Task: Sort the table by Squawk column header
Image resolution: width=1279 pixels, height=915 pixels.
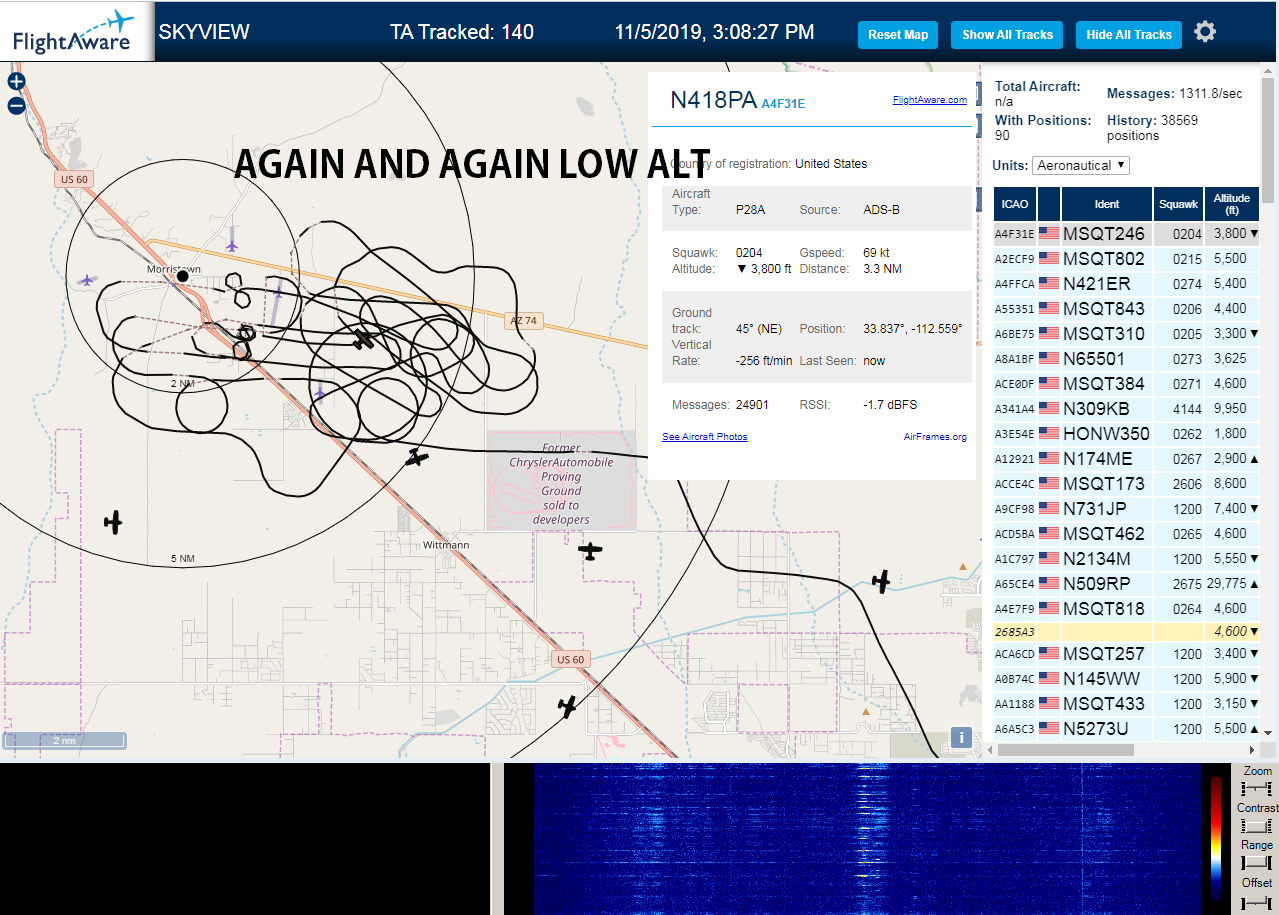Action: [1178, 204]
